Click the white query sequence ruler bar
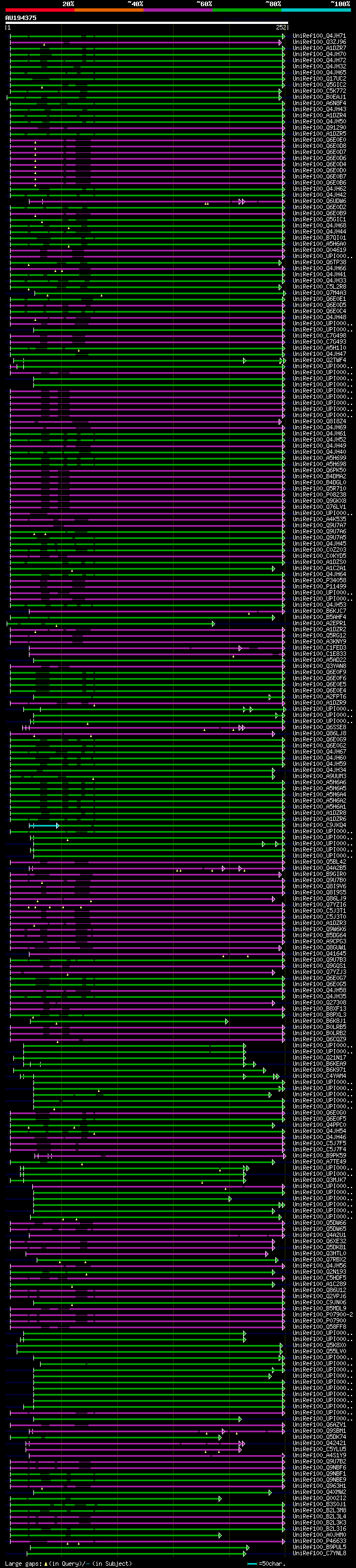 (x=147, y=22)
